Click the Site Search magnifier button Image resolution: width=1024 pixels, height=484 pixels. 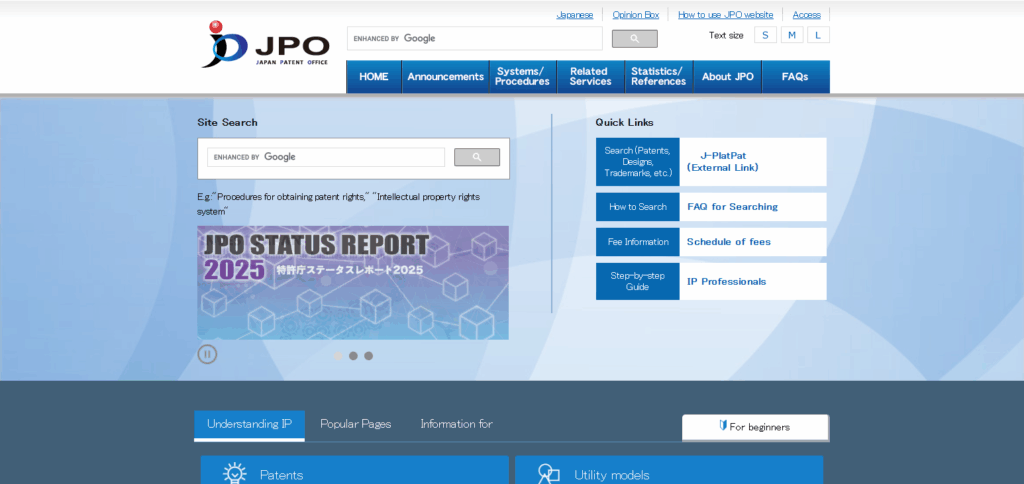[x=477, y=157]
